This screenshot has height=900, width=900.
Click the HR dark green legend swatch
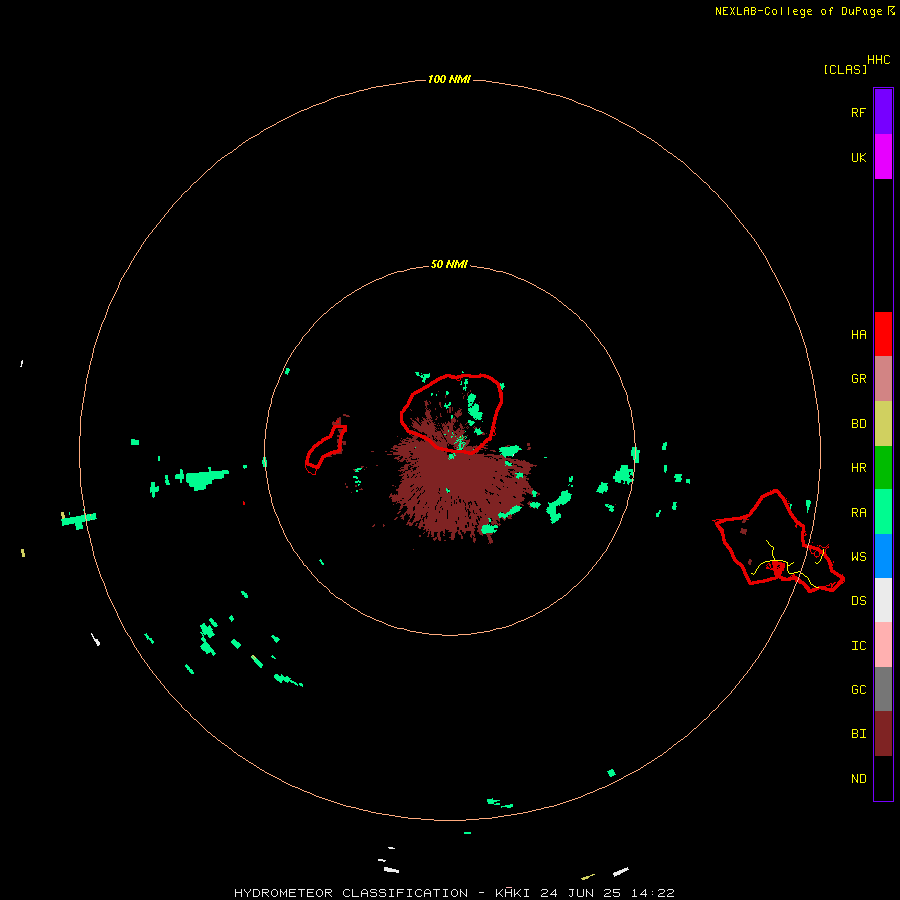[x=883, y=468]
